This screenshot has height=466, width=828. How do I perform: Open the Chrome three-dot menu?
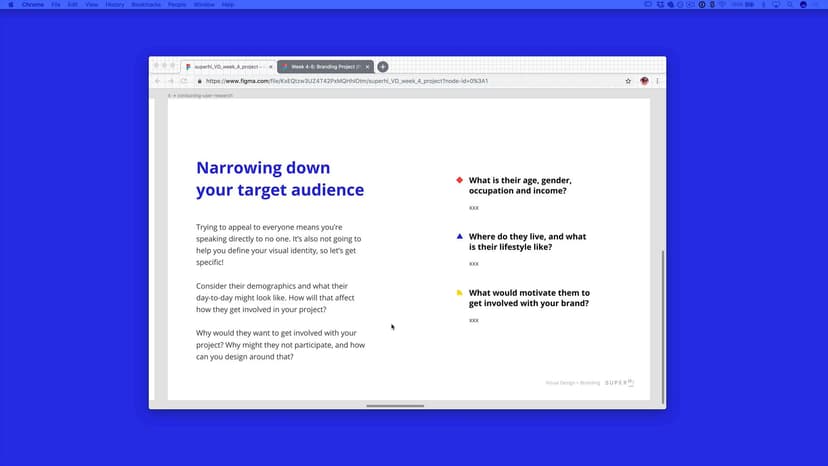[x=658, y=81]
